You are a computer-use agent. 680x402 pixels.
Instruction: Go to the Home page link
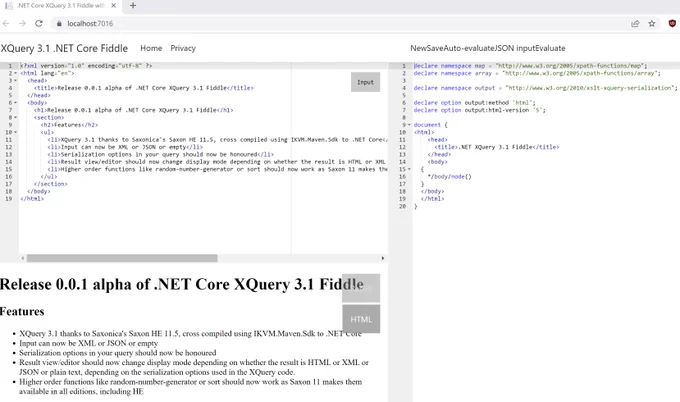tap(151, 48)
